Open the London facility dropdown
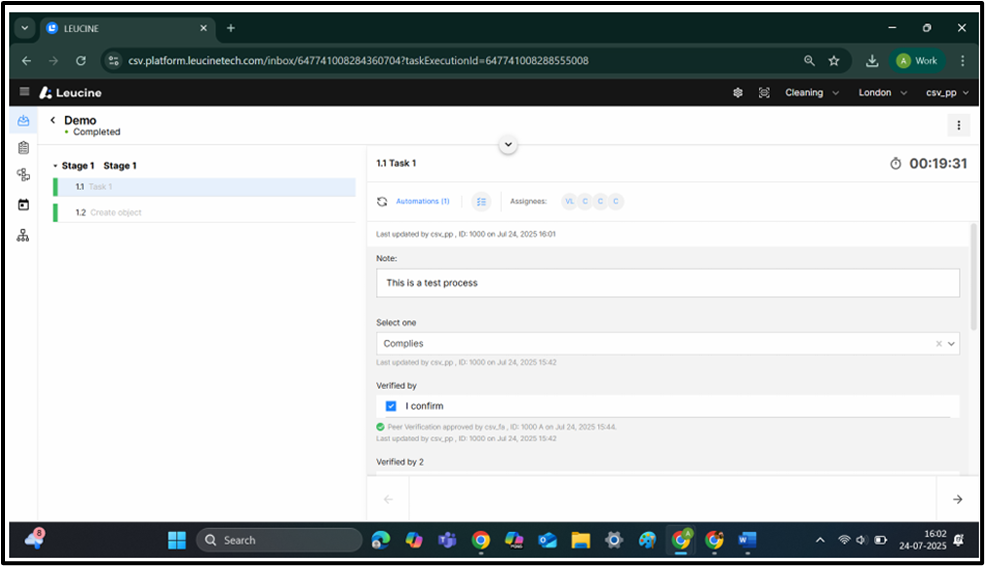985x566 pixels. coord(882,92)
